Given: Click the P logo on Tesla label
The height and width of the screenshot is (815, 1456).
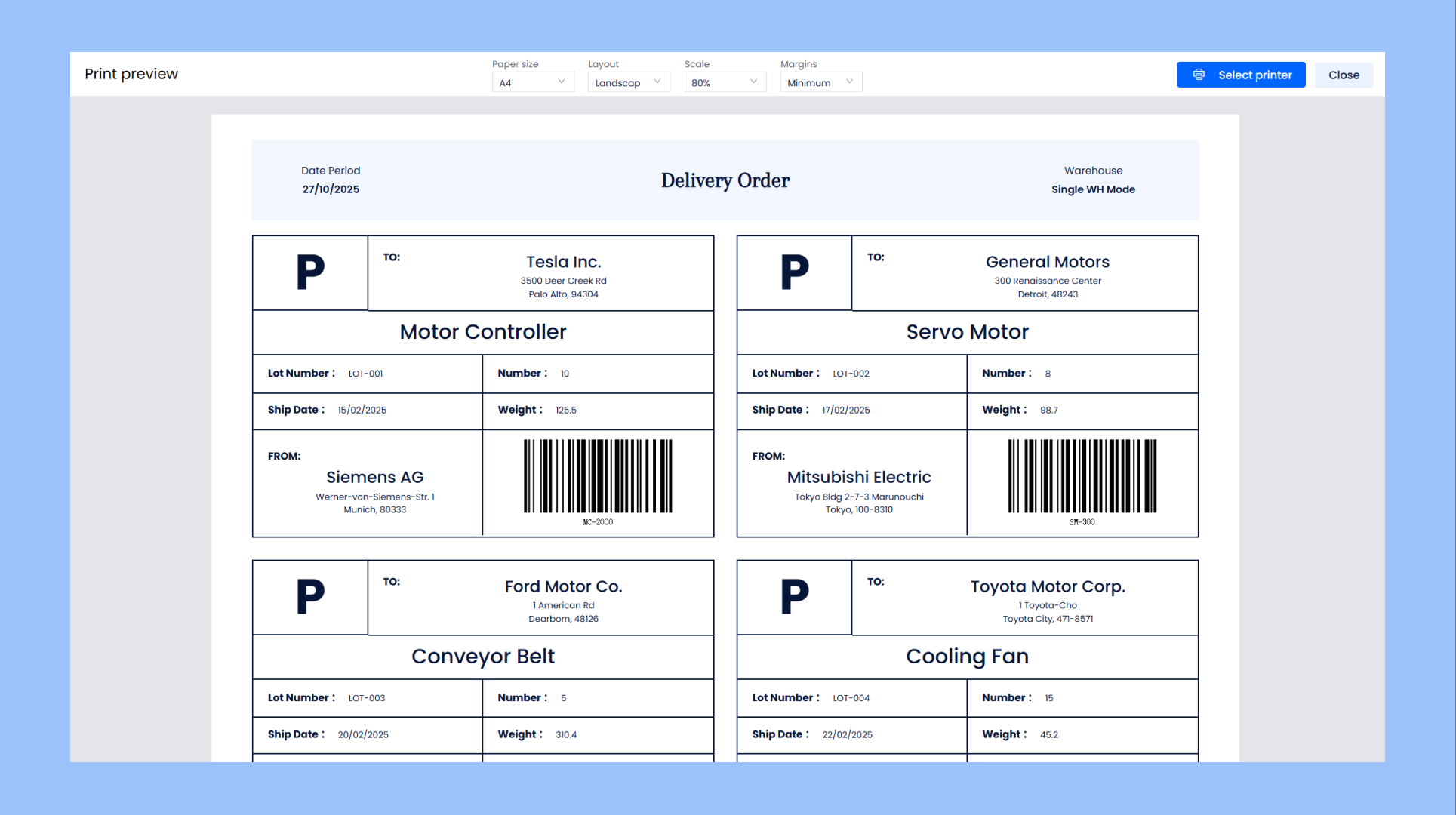Looking at the screenshot, I should [310, 272].
